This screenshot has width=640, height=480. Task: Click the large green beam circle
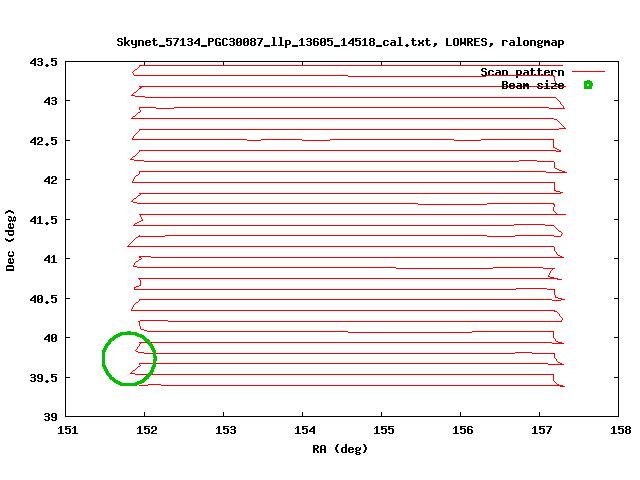click(129, 358)
